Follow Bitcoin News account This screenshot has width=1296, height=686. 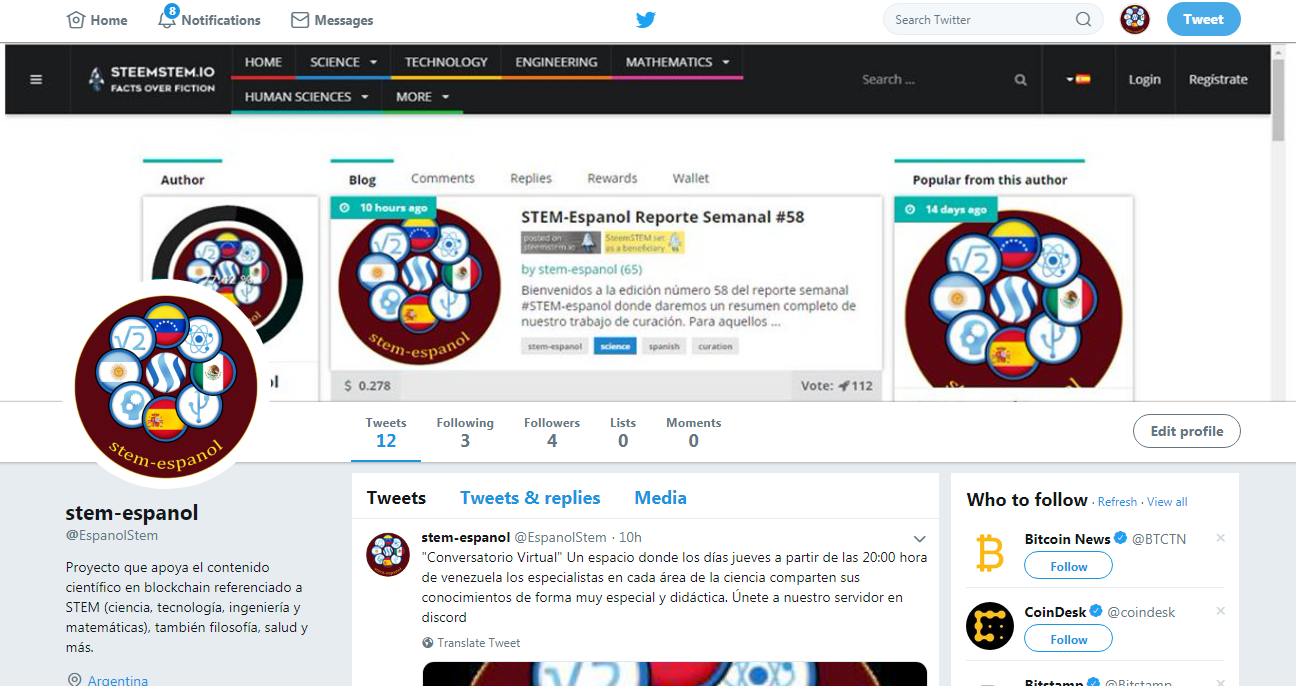(1069, 566)
